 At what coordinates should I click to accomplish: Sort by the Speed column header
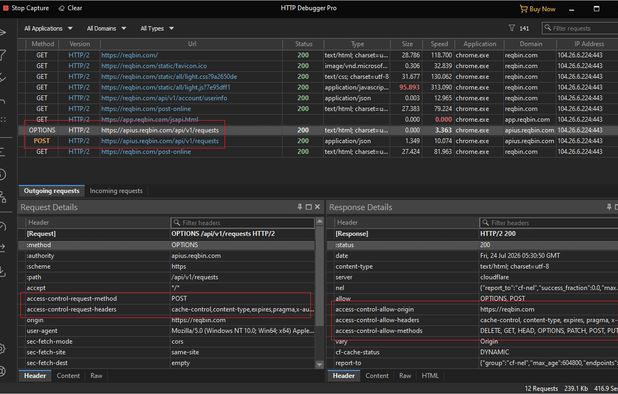pos(439,44)
